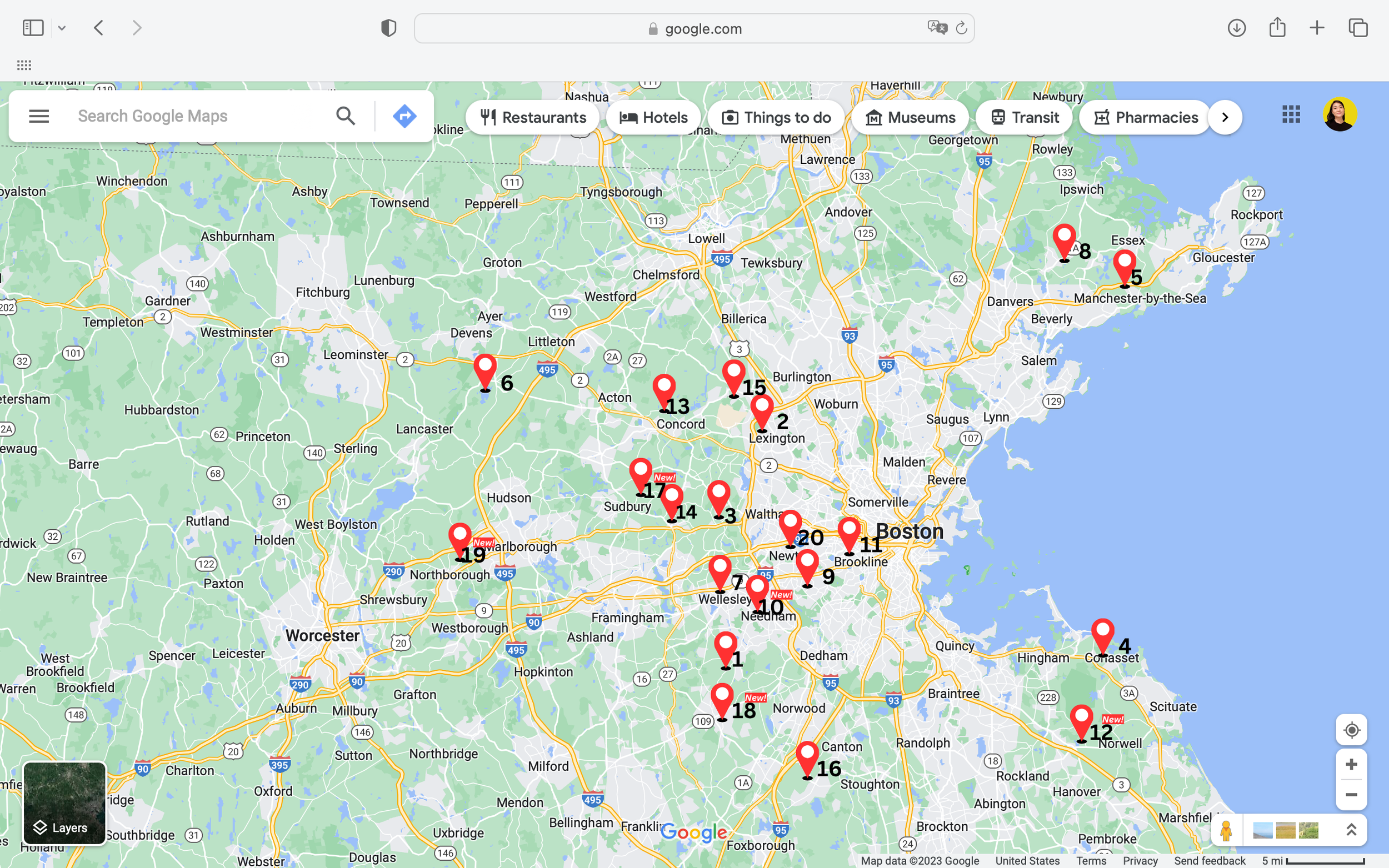Click red map pin number 17
Viewport: 1389px width, 868px height.
(640, 477)
